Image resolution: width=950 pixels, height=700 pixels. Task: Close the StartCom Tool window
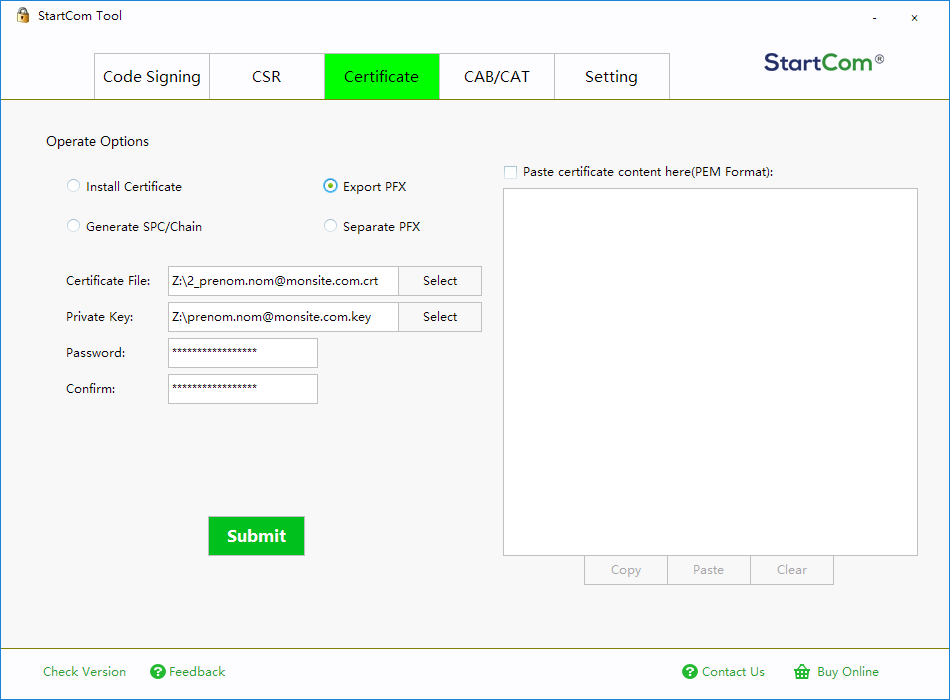pos(914,18)
